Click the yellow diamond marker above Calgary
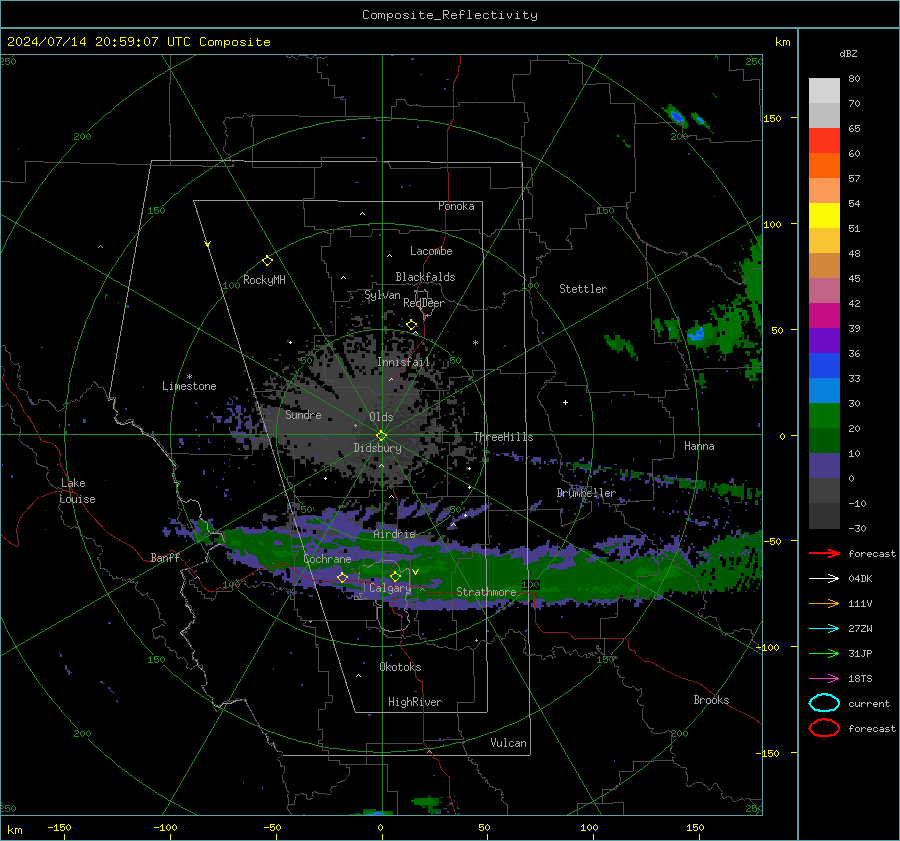Image resolution: width=900 pixels, height=841 pixels. [x=395, y=576]
